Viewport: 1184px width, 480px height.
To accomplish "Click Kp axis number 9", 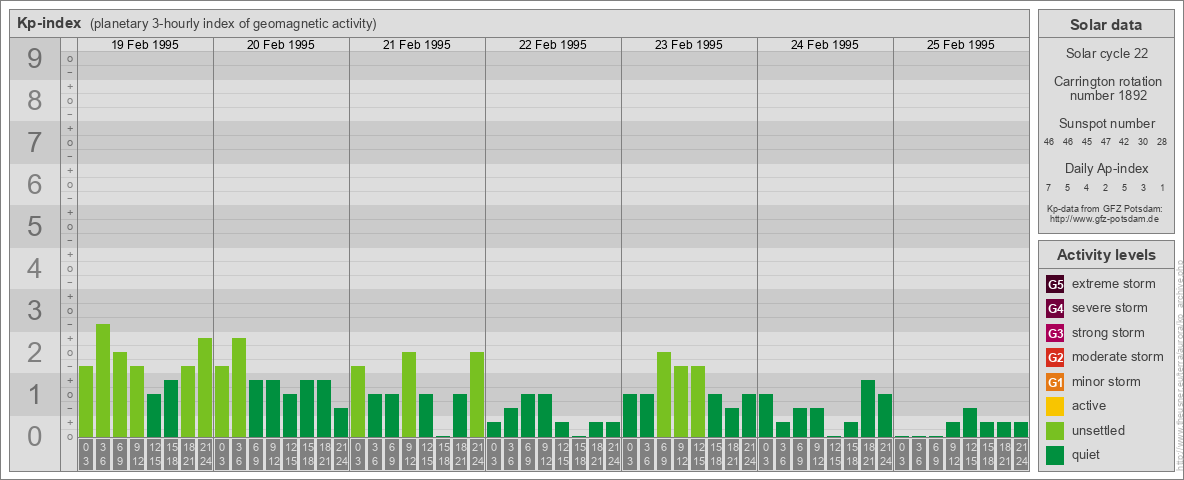I will pyautogui.click(x=35, y=59).
